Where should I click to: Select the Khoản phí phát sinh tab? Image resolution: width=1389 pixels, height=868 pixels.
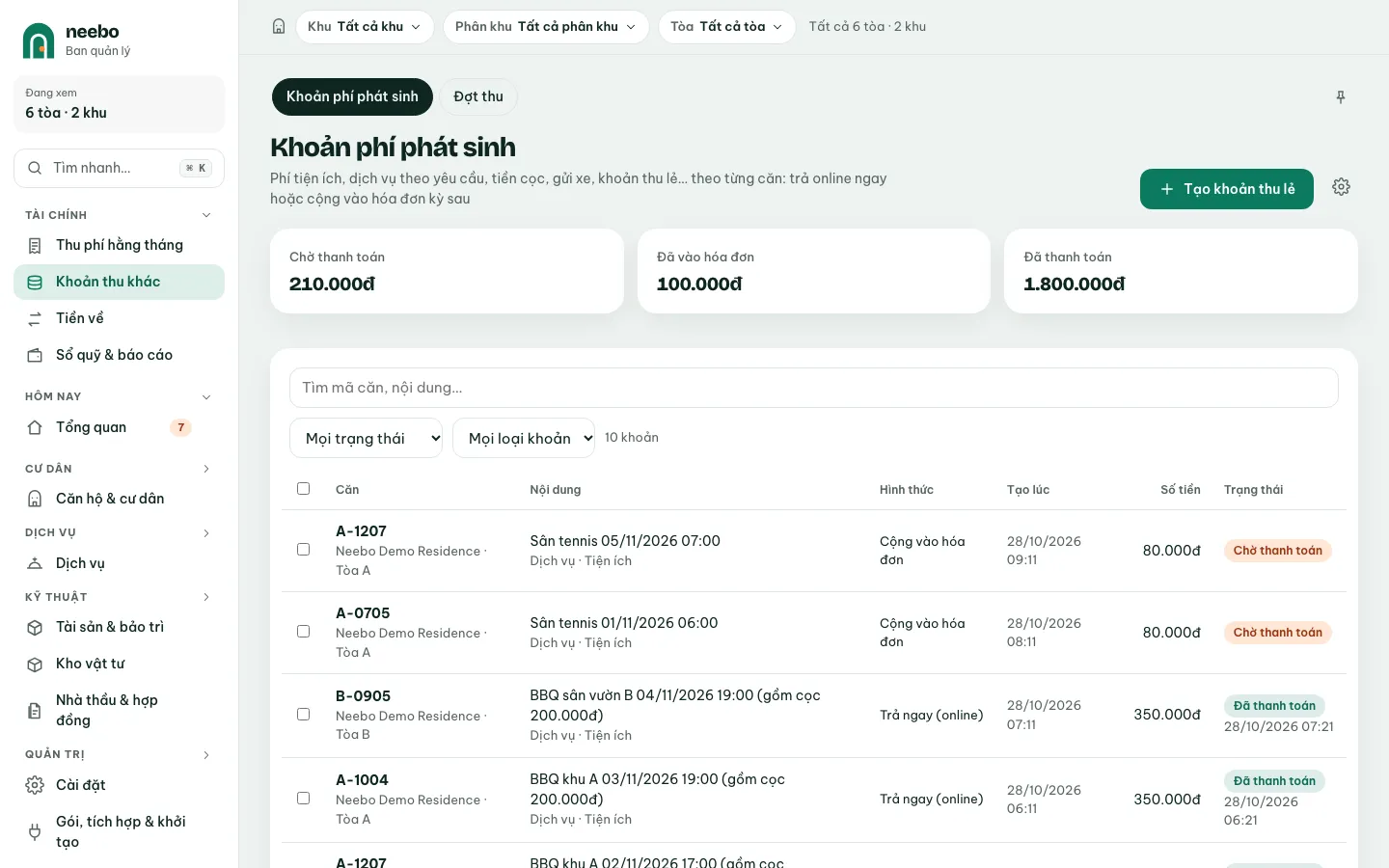click(352, 96)
